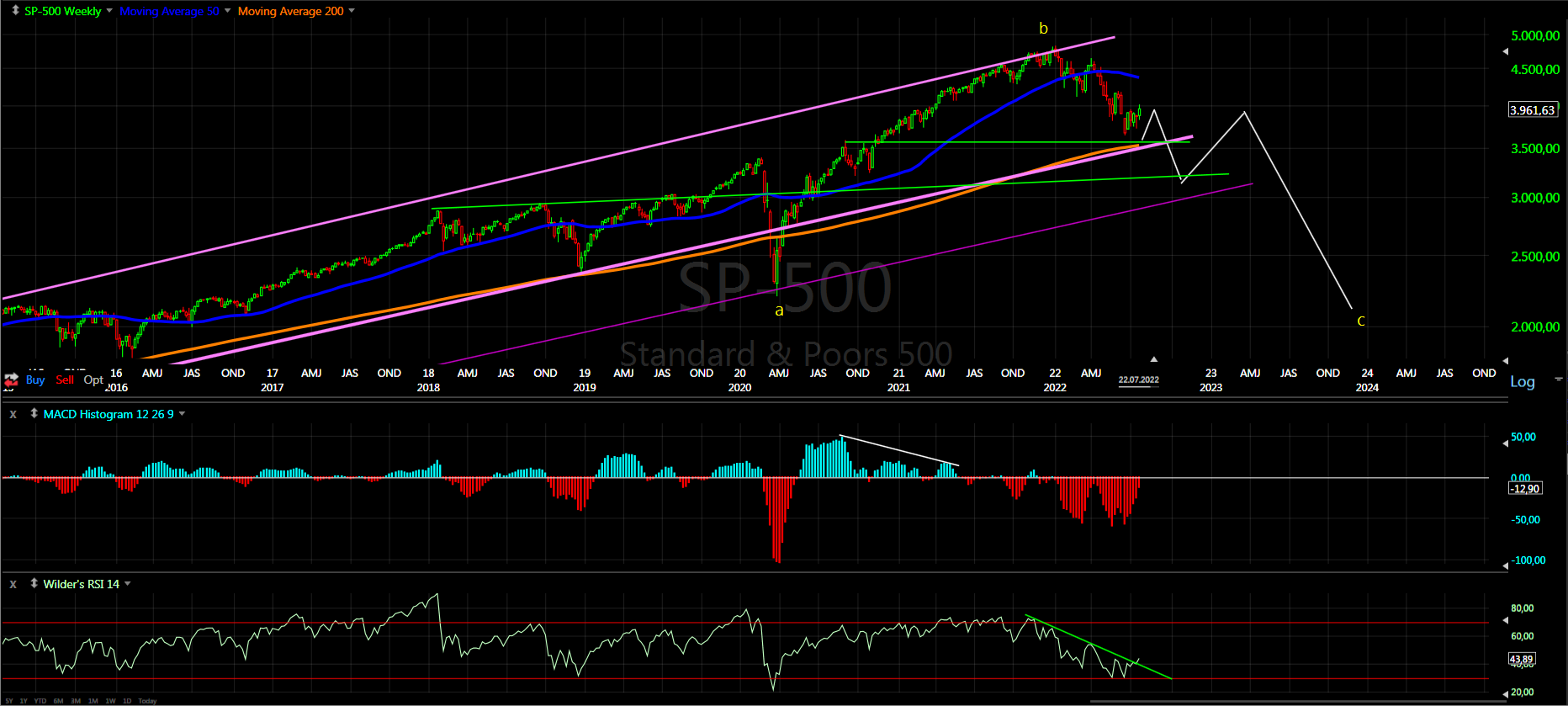The width and height of the screenshot is (1568, 706).
Task: Click the MACD panel lower axis arrow marker
Action: coord(1506,565)
